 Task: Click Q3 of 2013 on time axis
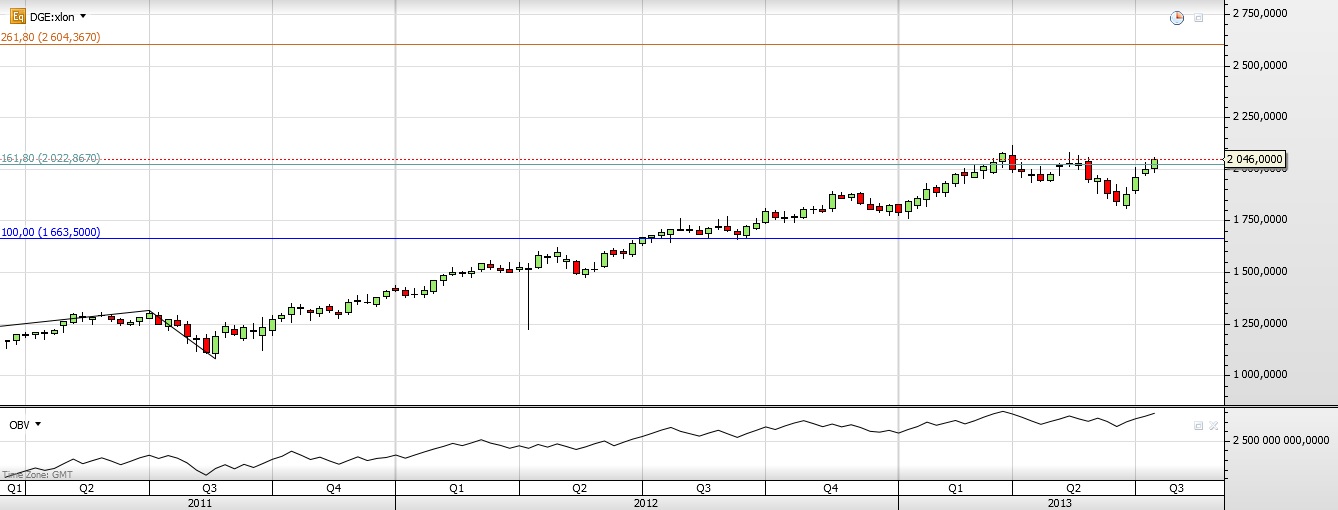(x=1176, y=489)
